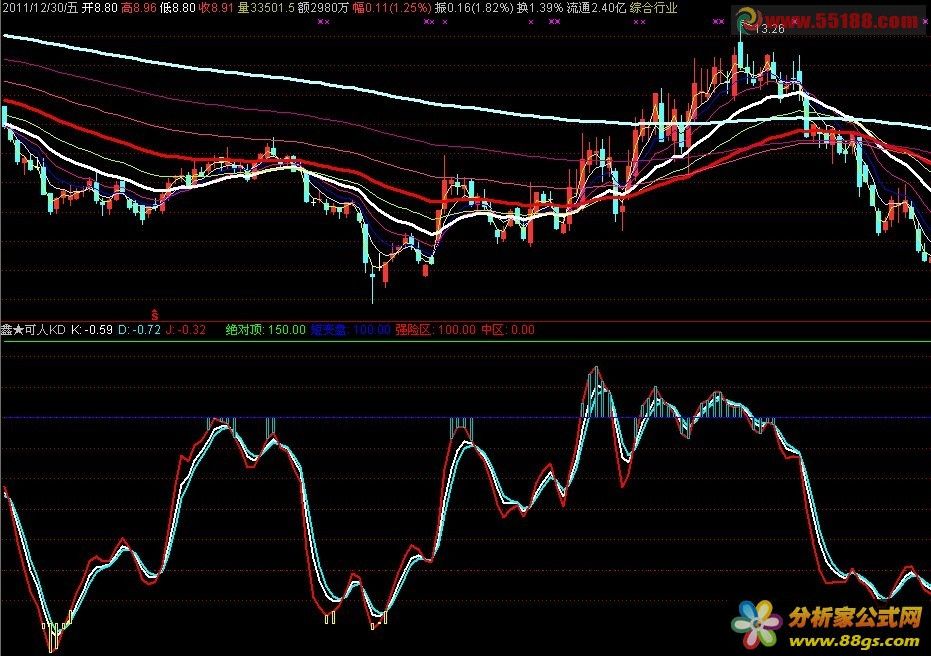This screenshot has height=656, width=931.
Task: Select the opening price 开8.80
Action: click(100, 8)
